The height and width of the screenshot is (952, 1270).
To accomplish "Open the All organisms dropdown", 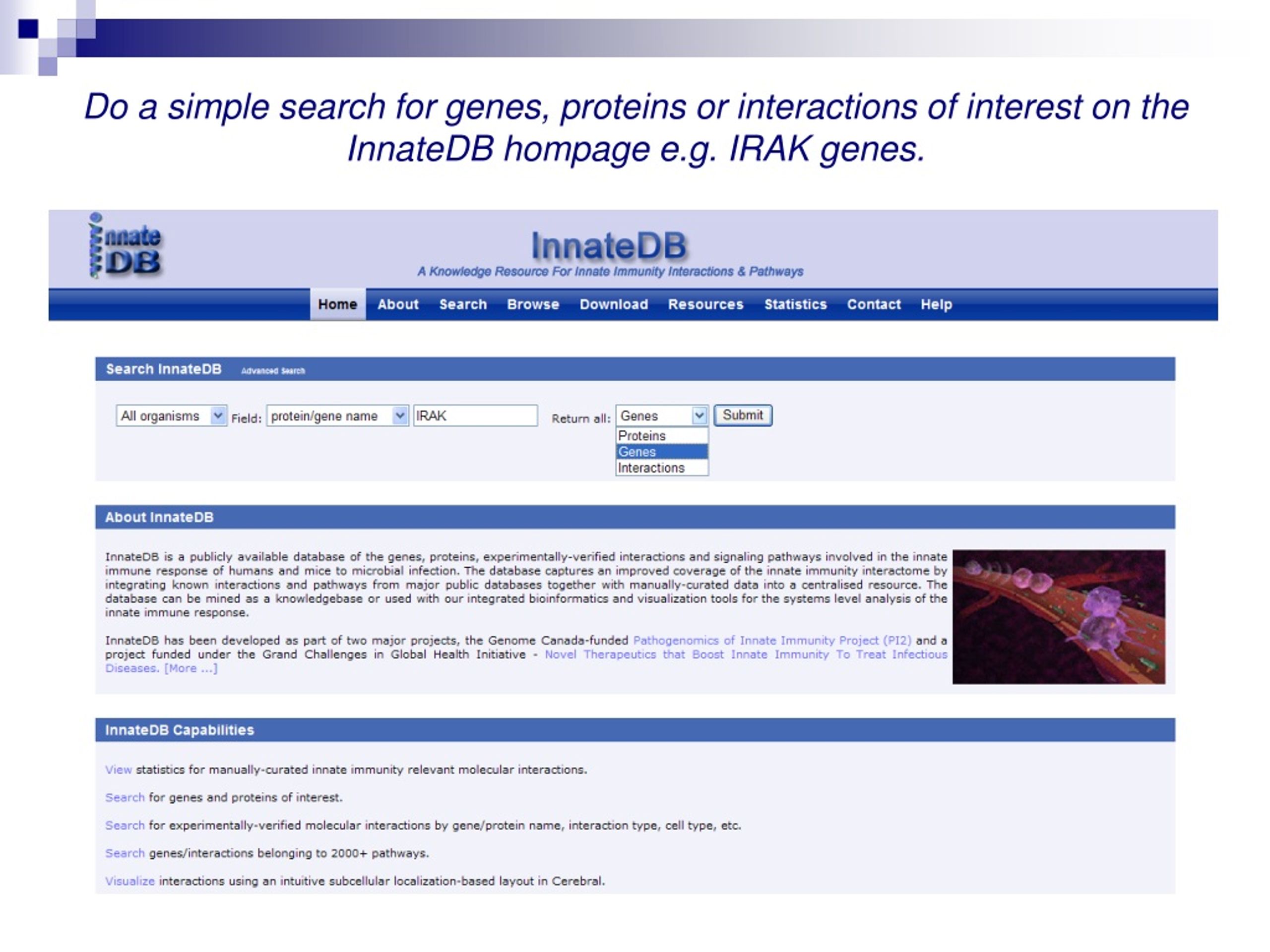I will [x=171, y=416].
